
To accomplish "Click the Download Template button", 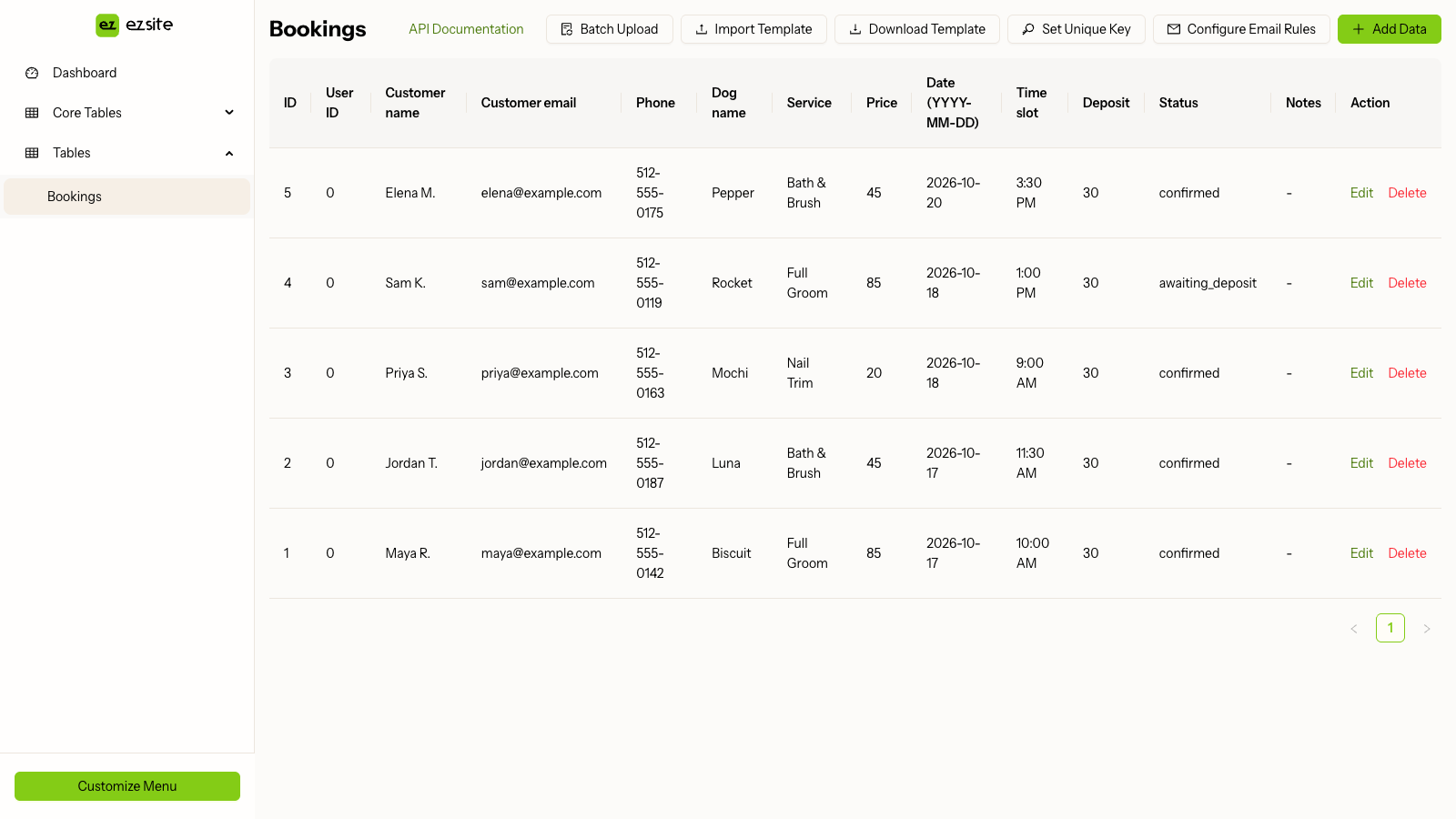I will [x=917, y=29].
